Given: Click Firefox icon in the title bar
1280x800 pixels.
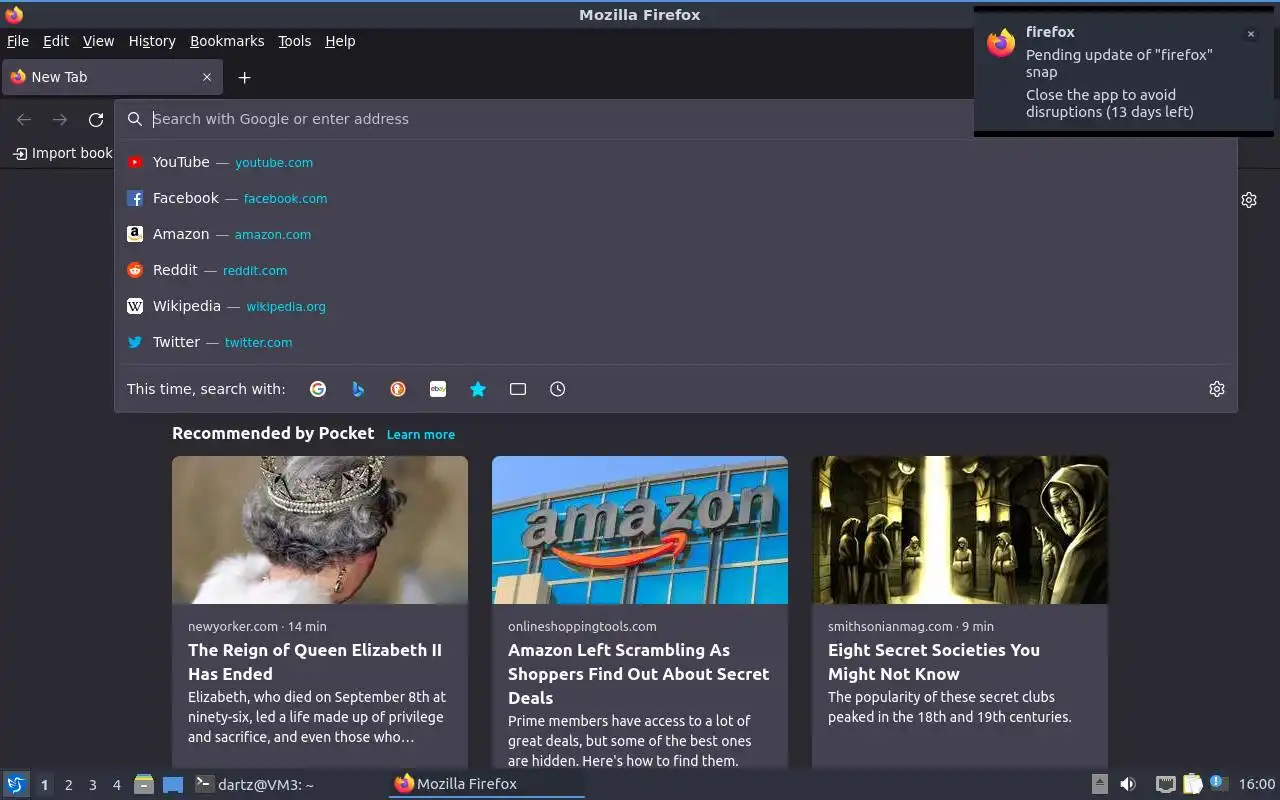Looking at the screenshot, I should 14,14.
